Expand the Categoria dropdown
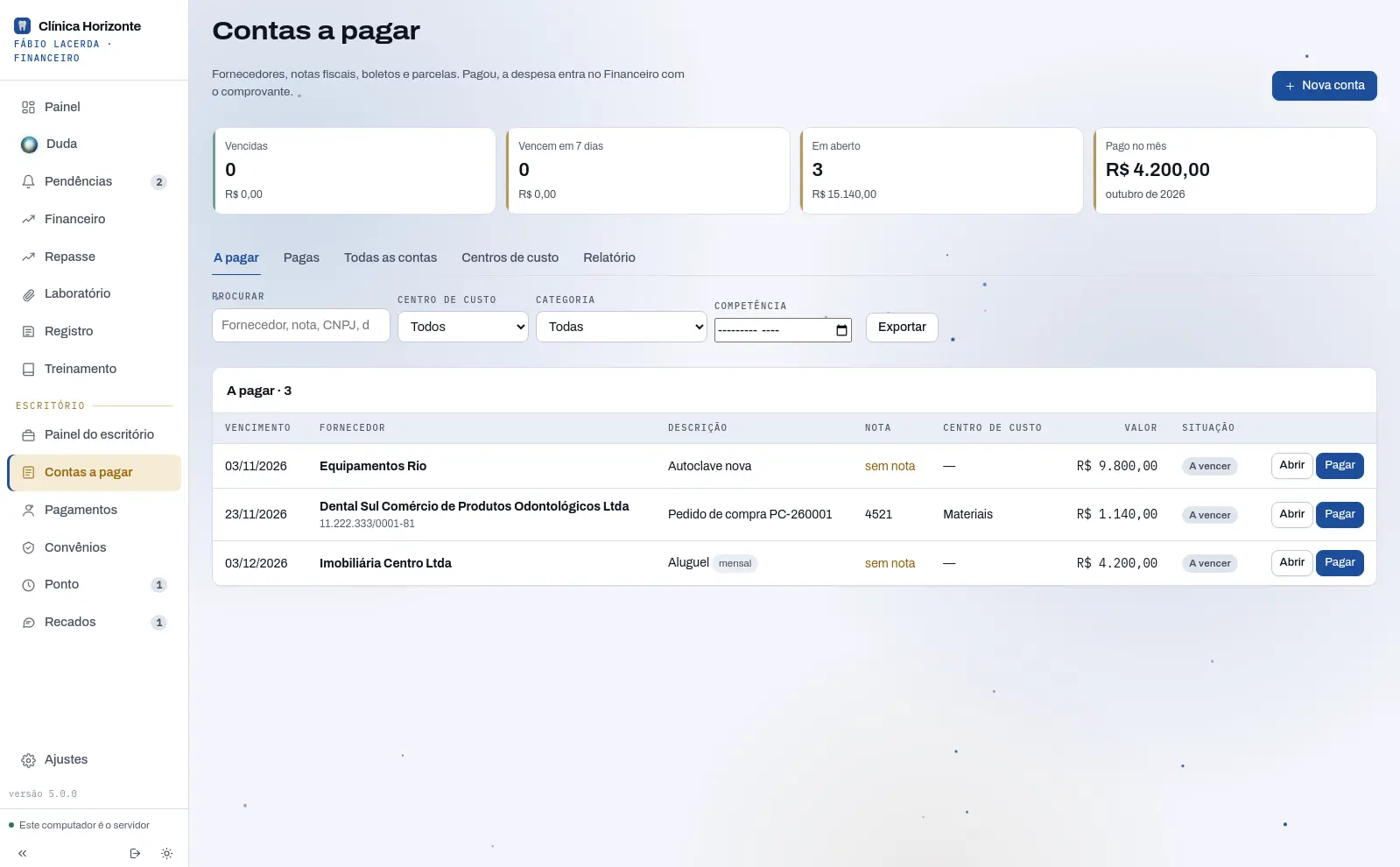Image resolution: width=1400 pixels, height=867 pixels. coord(622,327)
